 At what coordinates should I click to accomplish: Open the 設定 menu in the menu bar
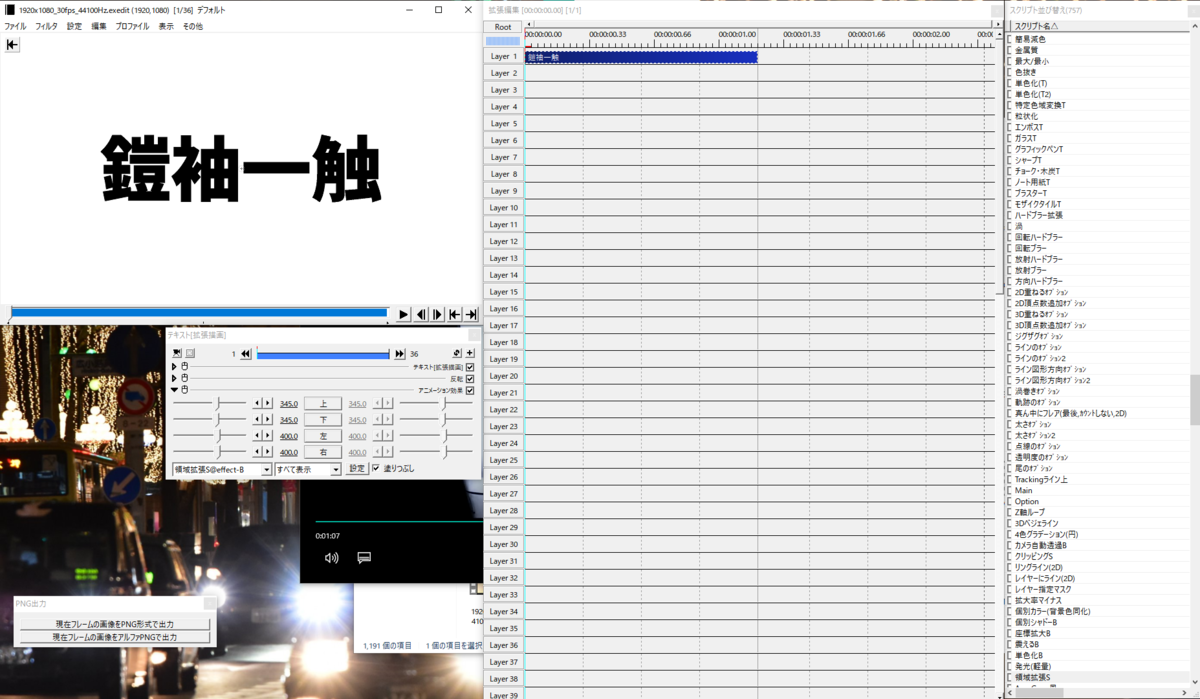coord(74,26)
